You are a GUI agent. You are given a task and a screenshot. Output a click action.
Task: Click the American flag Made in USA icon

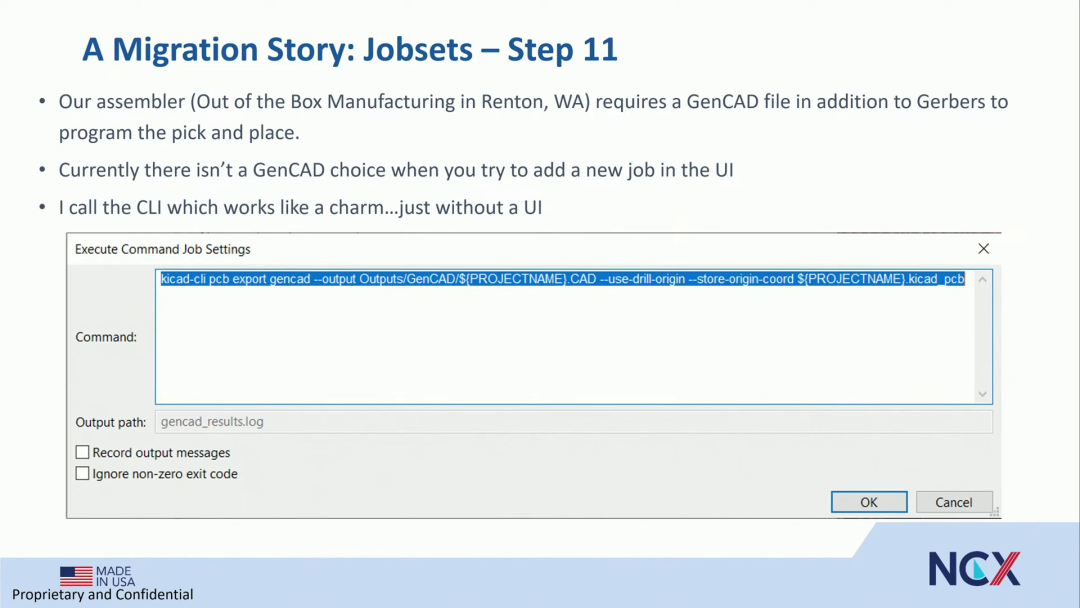76,576
